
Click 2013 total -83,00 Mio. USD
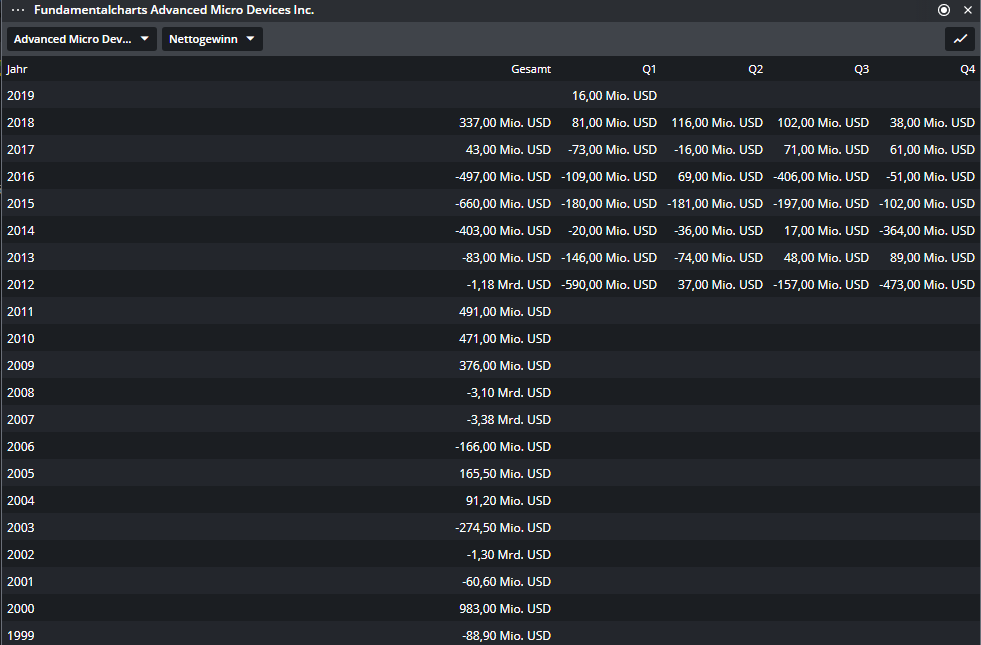506,257
